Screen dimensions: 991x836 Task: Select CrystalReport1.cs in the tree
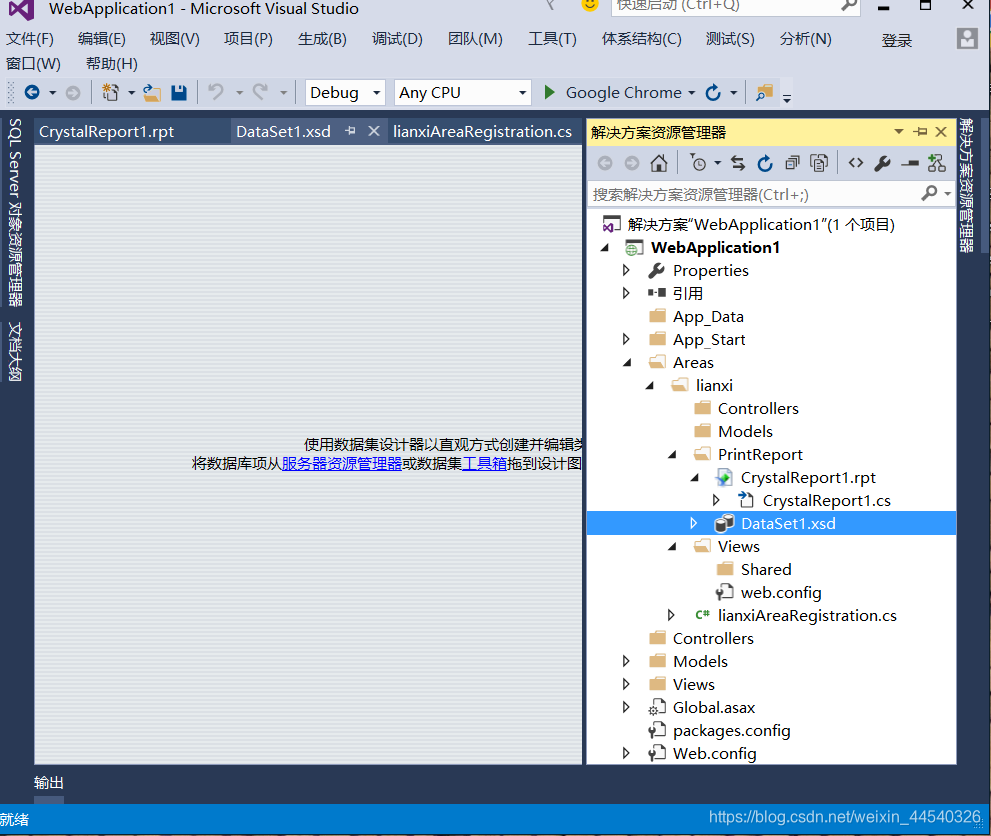tap(826, 500)
